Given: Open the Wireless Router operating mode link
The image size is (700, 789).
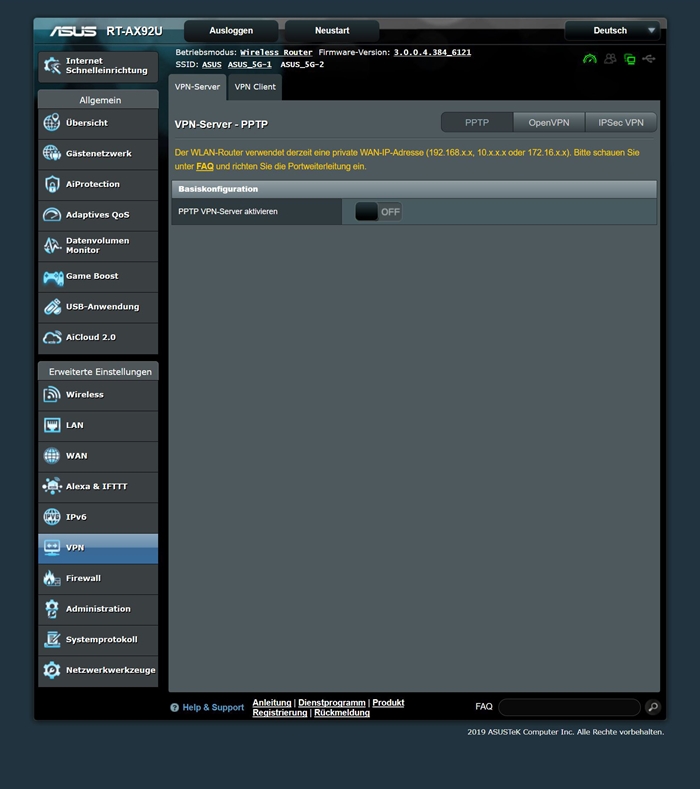Looking at the screenshot, I should point(276,52).
